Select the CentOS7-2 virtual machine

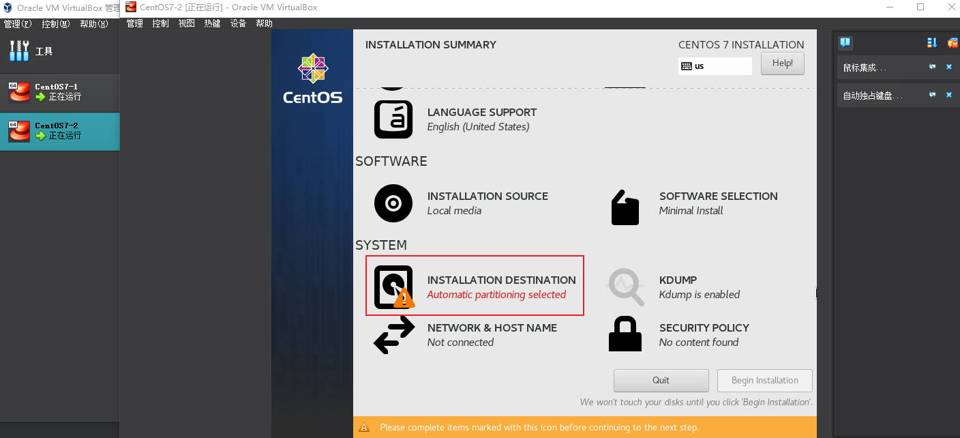point(58,131)
